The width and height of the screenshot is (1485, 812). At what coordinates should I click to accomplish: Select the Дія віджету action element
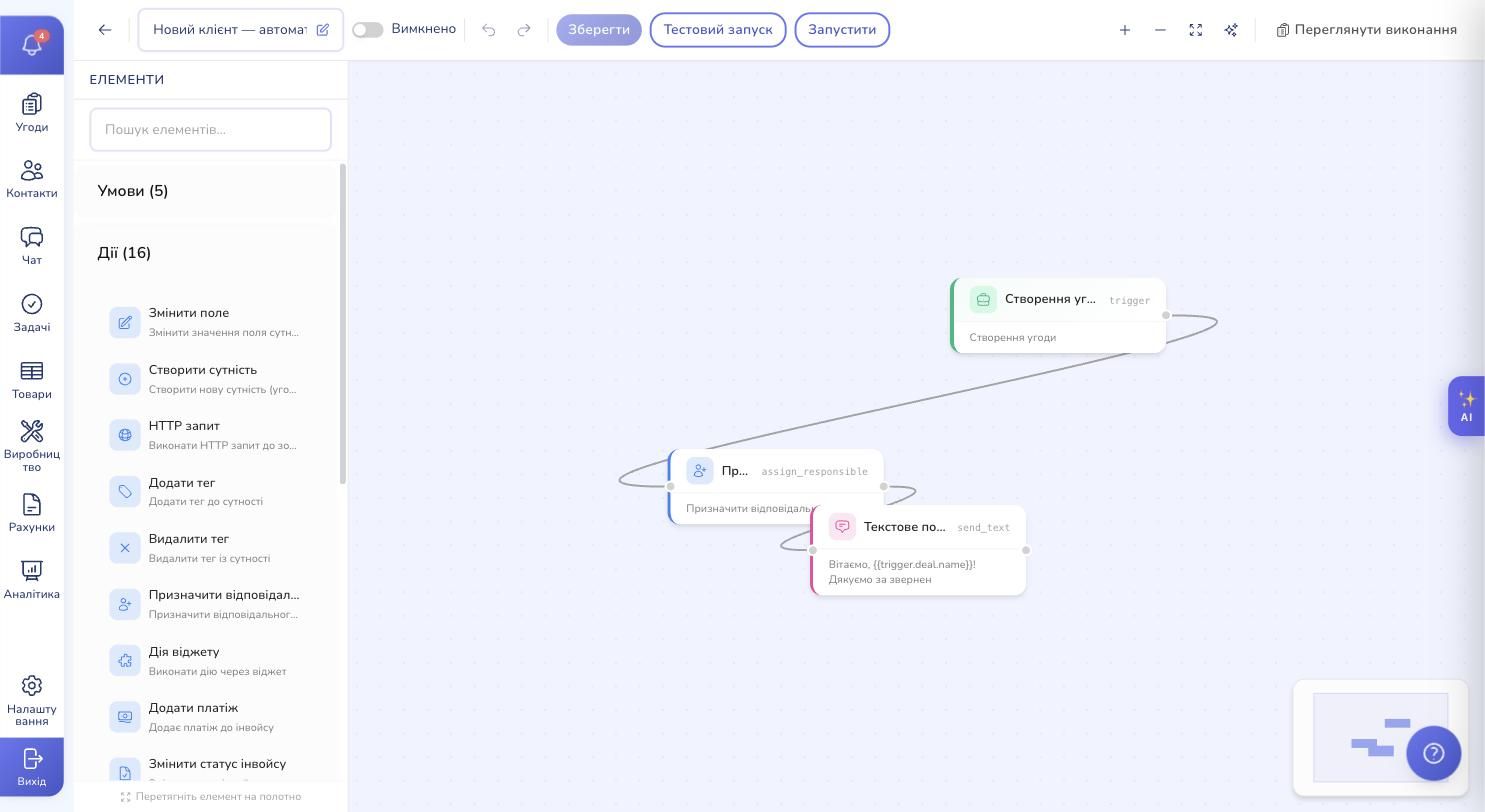click(207, 661)
